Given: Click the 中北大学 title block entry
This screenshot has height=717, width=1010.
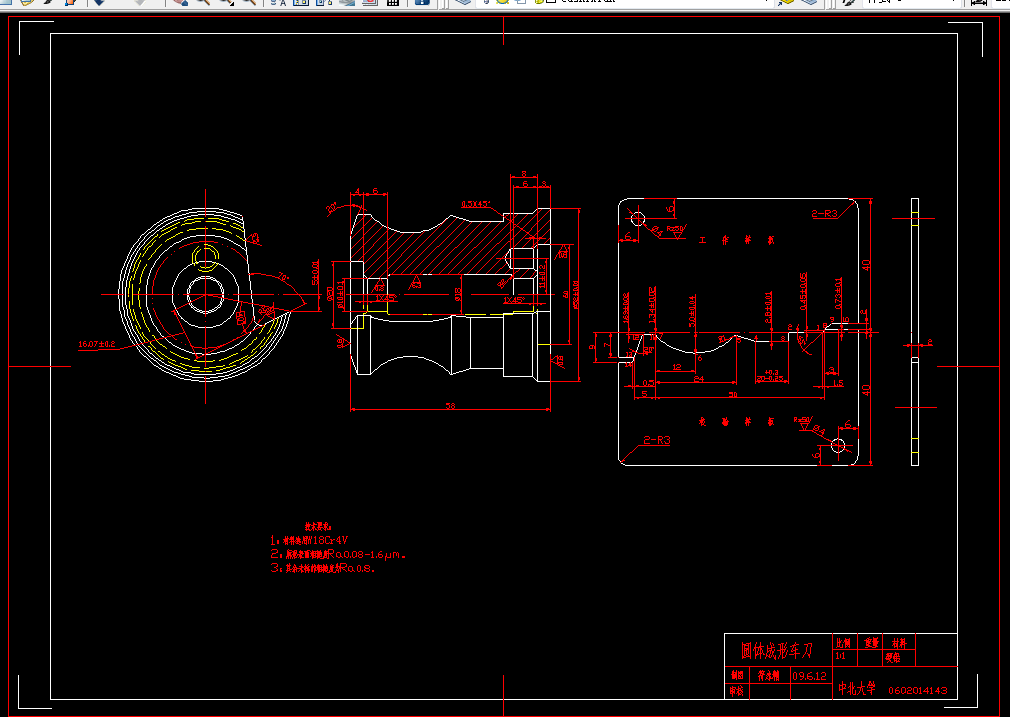Looking at the screenshot, I should point(857,689).
